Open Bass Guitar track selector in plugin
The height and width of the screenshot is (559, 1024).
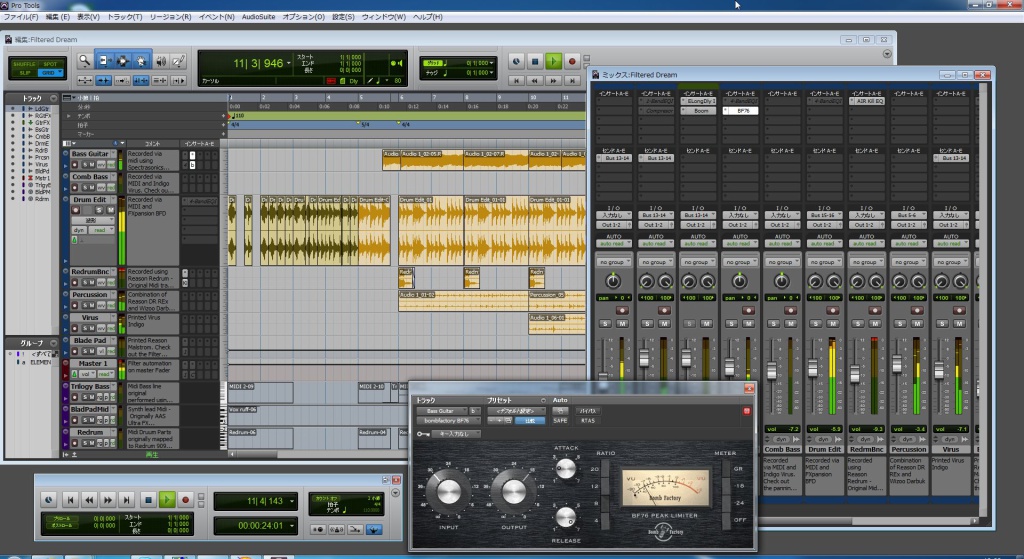441,411
